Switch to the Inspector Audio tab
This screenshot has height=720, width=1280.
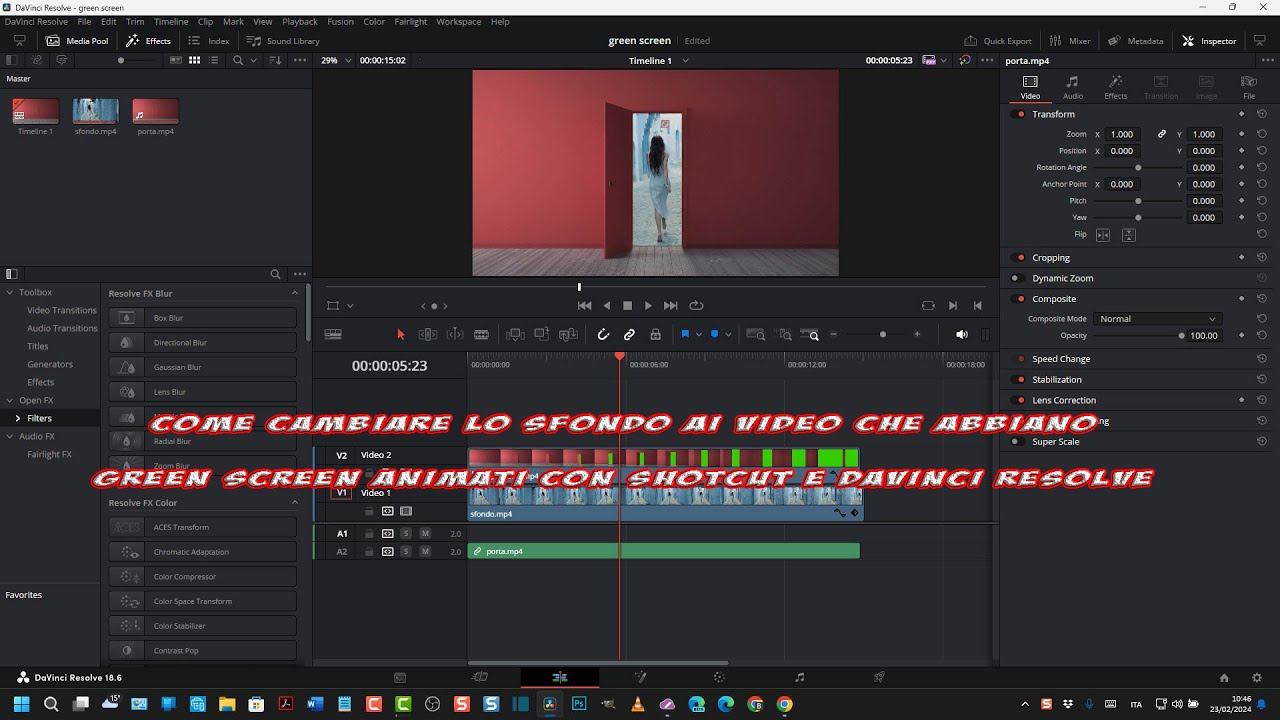(1072, 87)
